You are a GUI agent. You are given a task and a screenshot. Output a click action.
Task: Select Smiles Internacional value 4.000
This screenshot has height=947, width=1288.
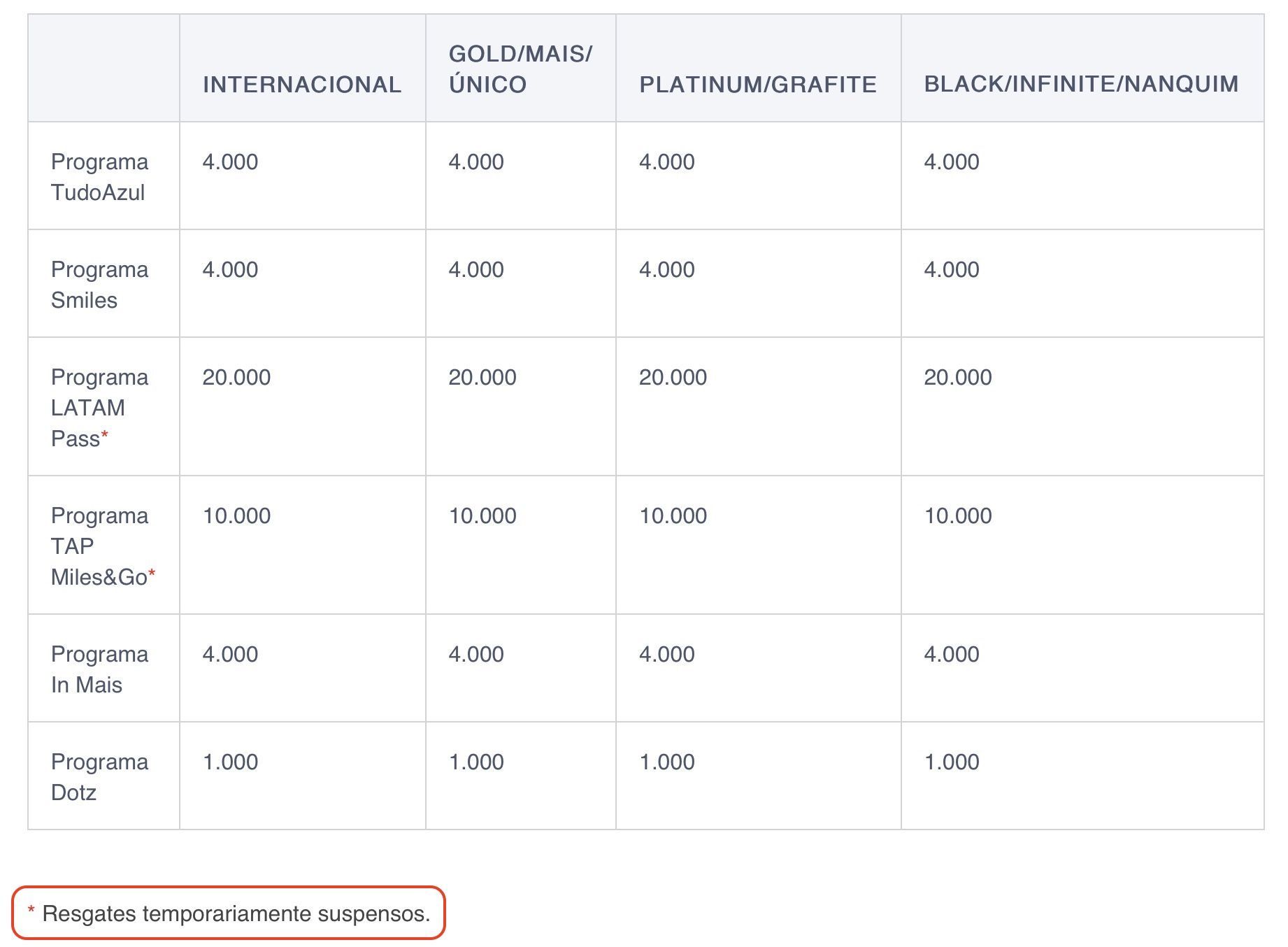pyautogui.click(x=230, y=270)
